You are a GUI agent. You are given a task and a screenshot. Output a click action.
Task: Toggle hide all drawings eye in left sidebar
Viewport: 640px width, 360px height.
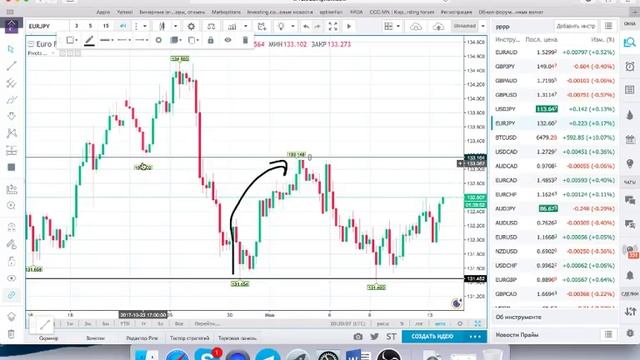pyautogui.click(x=11, y=278)
